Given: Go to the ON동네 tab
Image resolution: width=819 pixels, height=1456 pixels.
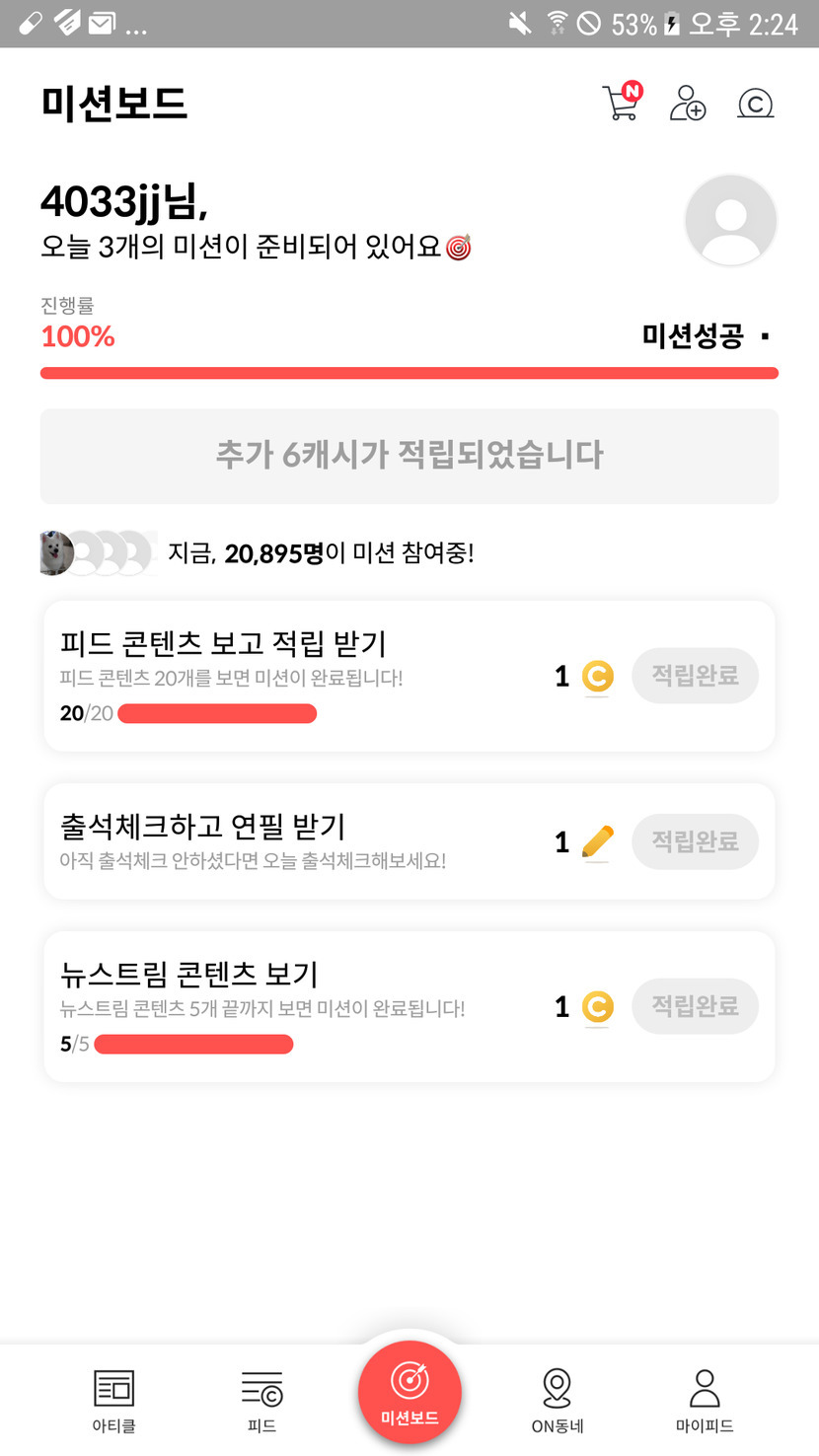Looking at the screenshot, I should pos(558,1400).
